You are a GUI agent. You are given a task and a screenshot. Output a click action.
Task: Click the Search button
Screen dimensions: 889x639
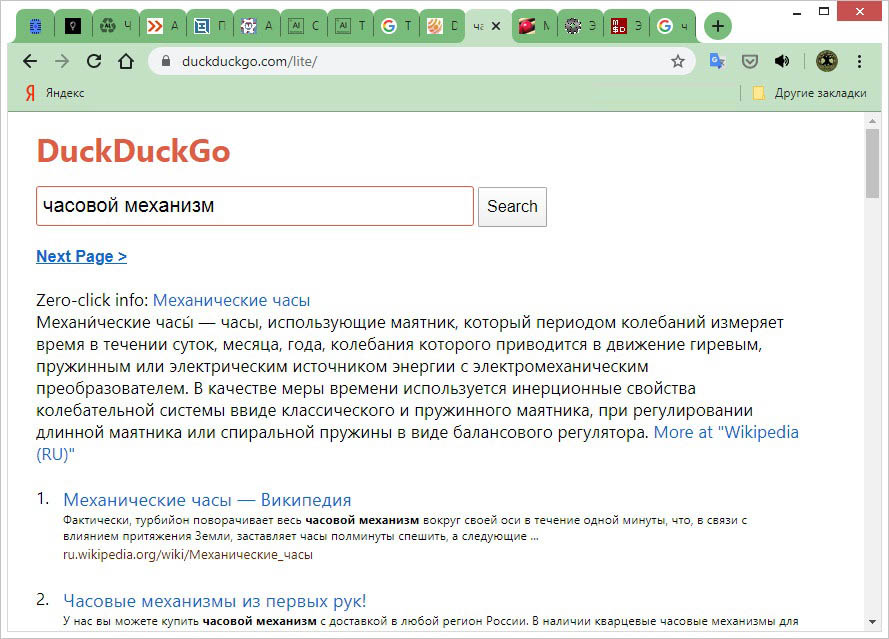coord(512,206)
